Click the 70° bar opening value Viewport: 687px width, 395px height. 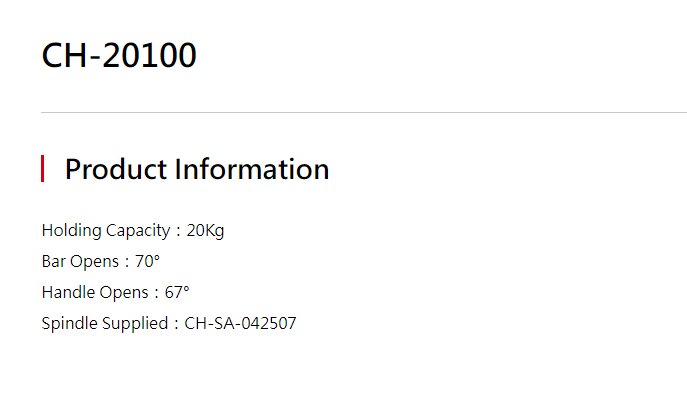tap(147, 261)
